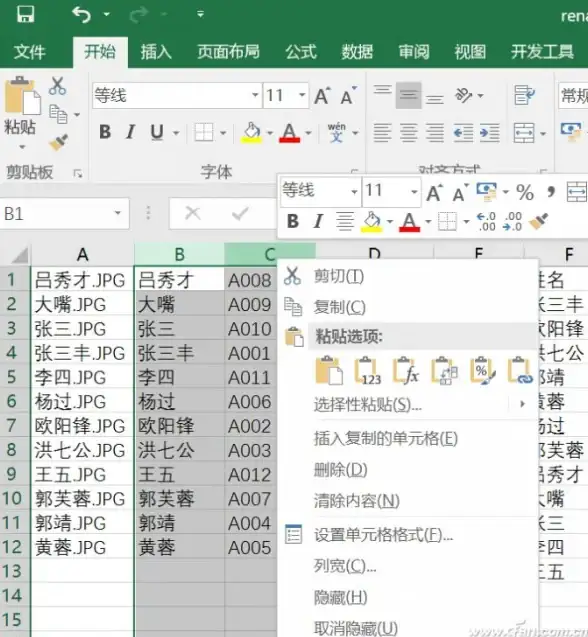Toggle ribbon Center alignment
Screen dimensions: 588x637
[409, 133]
